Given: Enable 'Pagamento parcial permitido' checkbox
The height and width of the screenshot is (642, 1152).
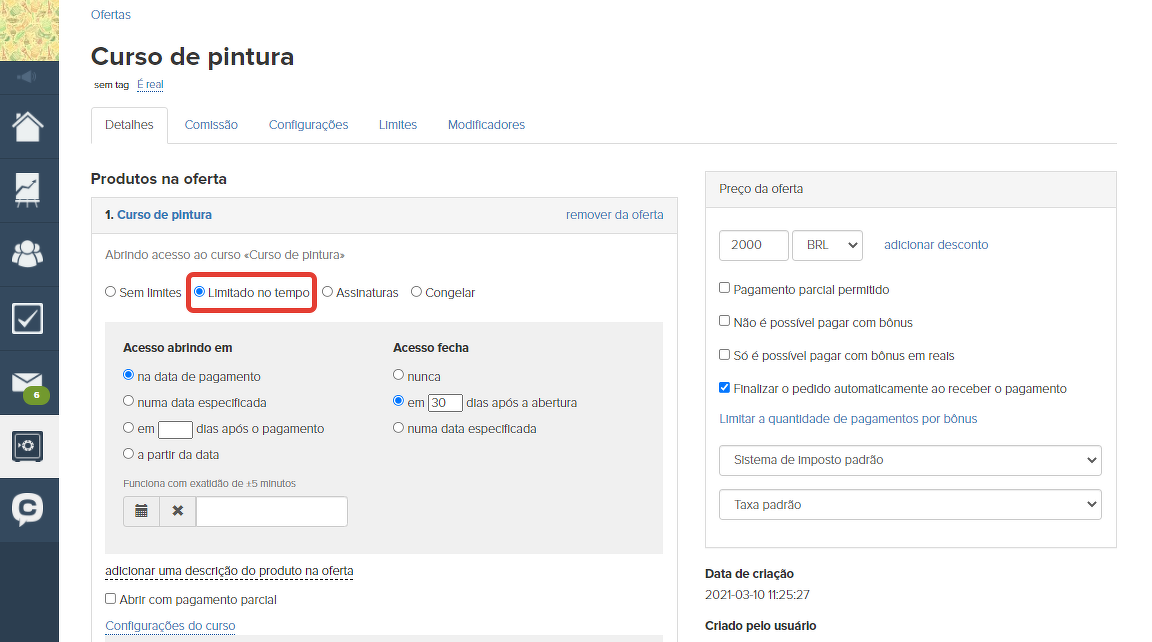Looking at the screenshot, I should click(x=725, y=289).
